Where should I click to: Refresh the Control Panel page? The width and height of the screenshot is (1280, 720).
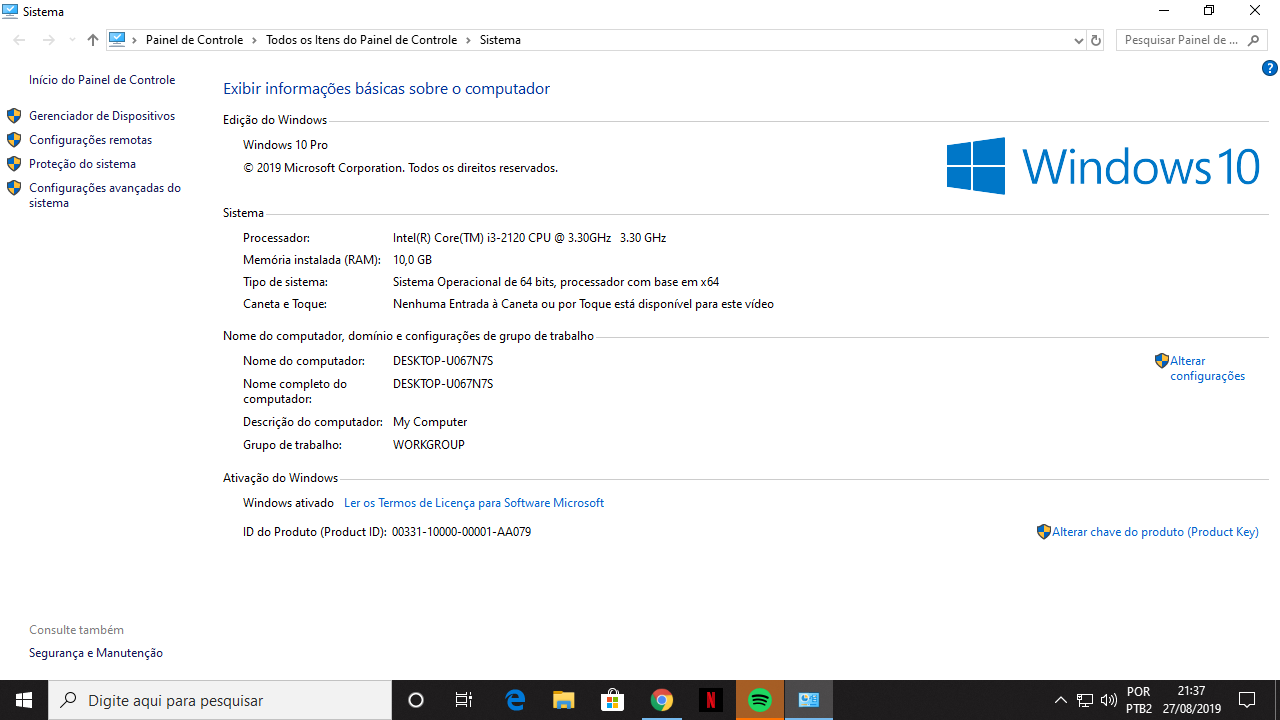1096,40
